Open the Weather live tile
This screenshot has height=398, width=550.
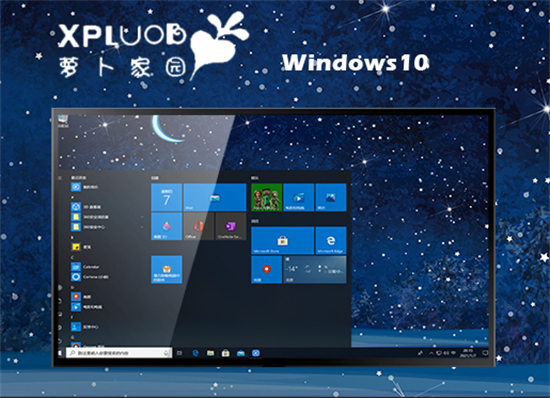tap(315, 270)
